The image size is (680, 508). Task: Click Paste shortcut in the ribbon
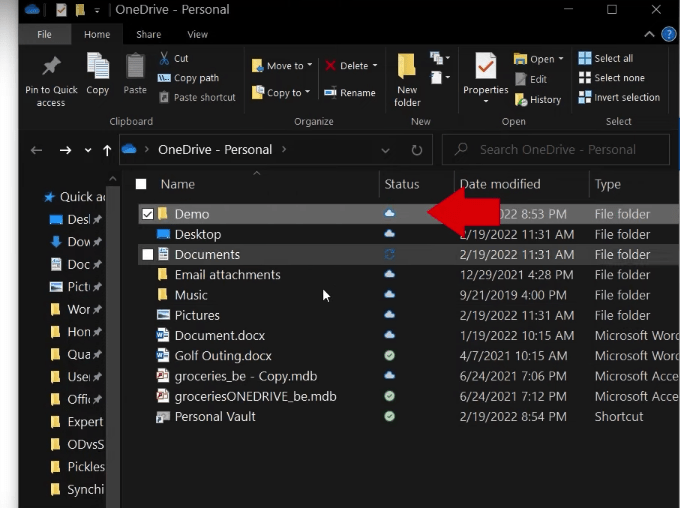[x=197, y=97]
